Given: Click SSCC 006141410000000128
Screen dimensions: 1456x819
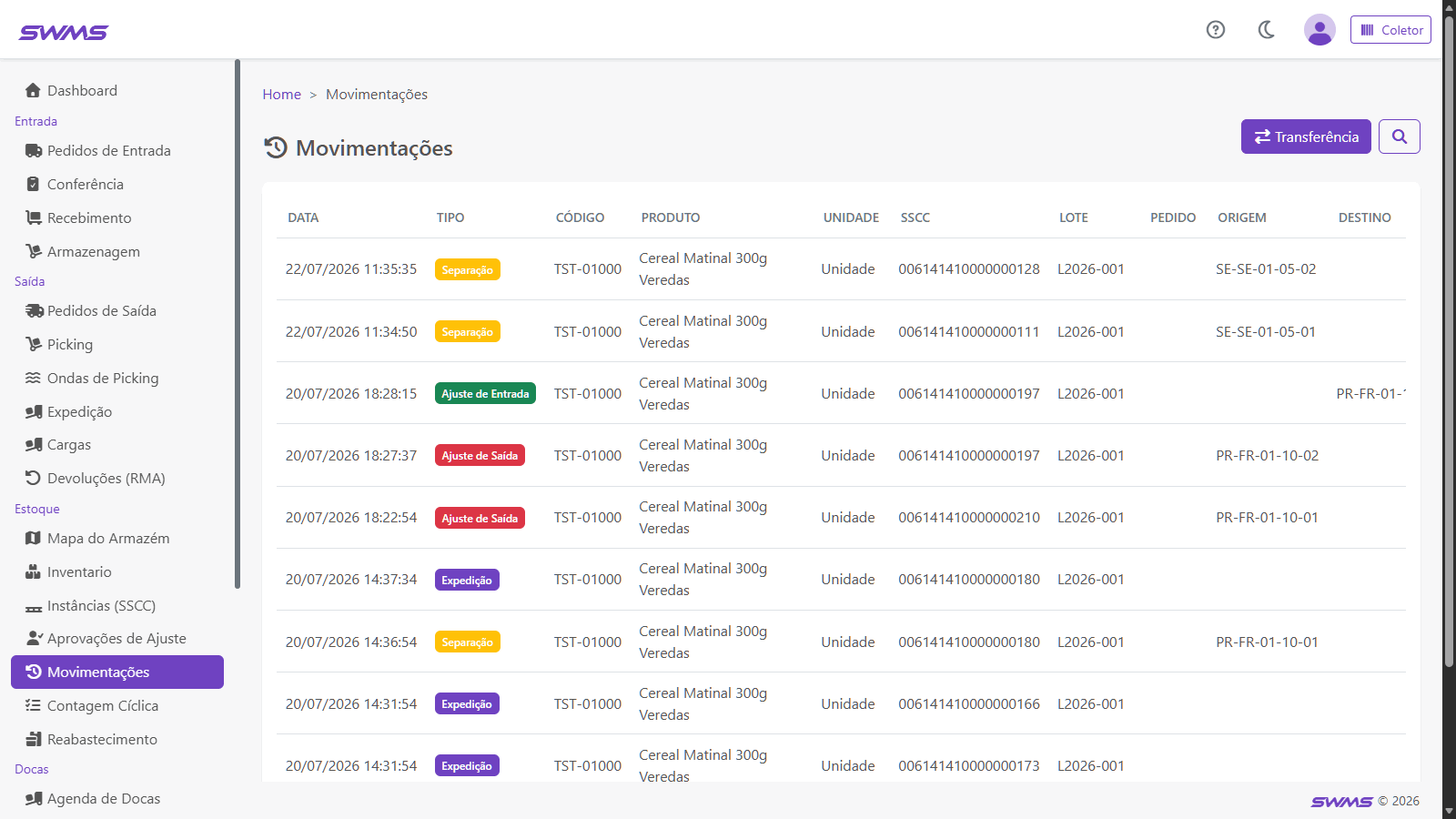Looking at the screenshot, I should (969, 269).
